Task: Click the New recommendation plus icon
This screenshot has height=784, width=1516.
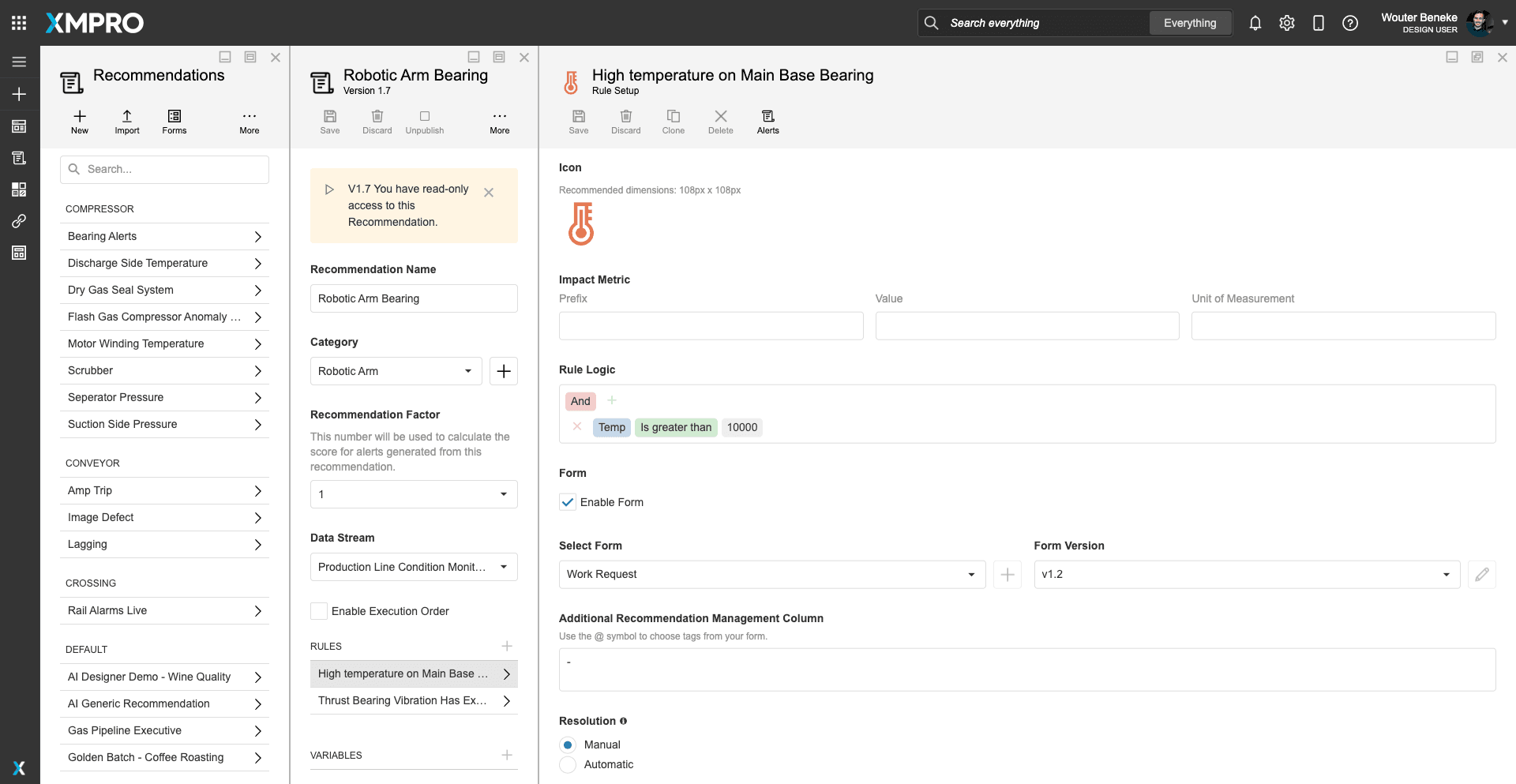Action: [80, 117]
